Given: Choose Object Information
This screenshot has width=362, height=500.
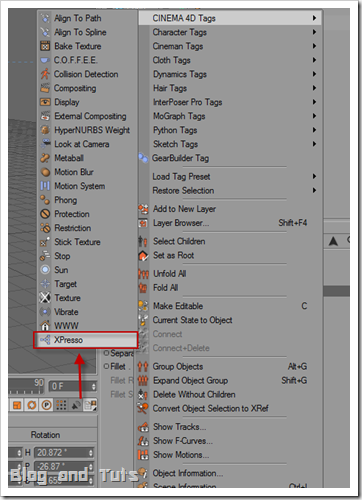Looking at the screenshot, I should pos(230,473).
